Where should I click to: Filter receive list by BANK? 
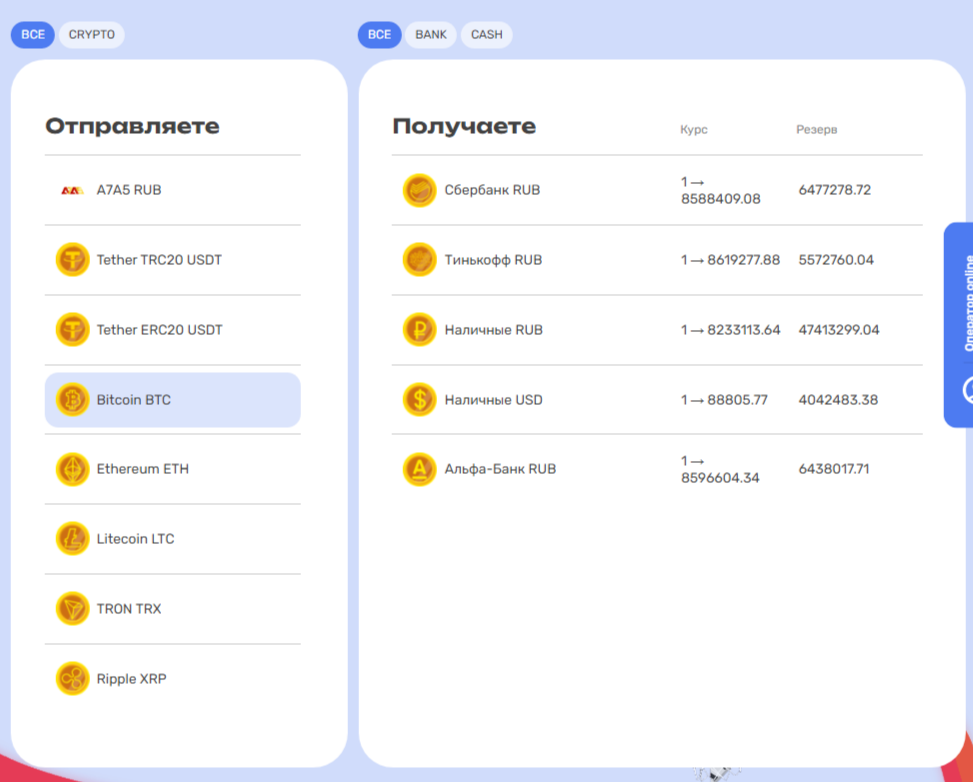point(431,35)
